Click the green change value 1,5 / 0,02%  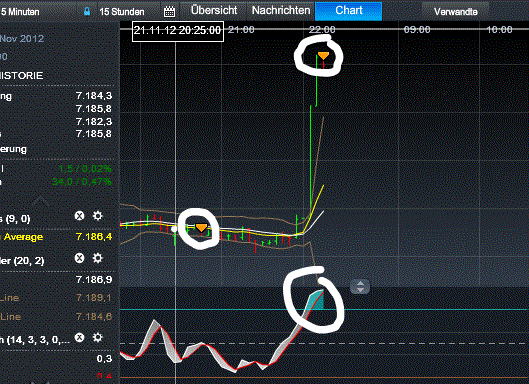85,168
